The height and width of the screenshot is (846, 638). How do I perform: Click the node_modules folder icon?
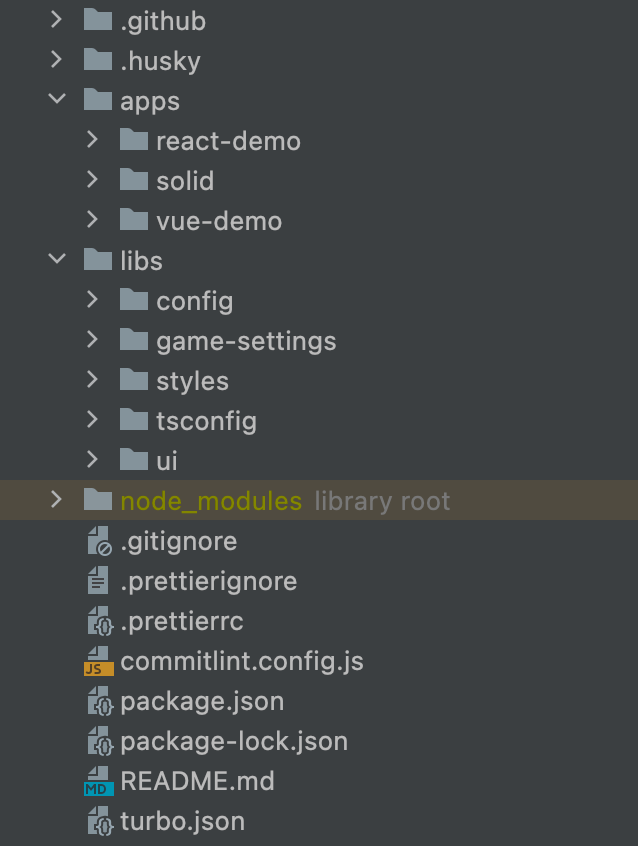[97, 500]
